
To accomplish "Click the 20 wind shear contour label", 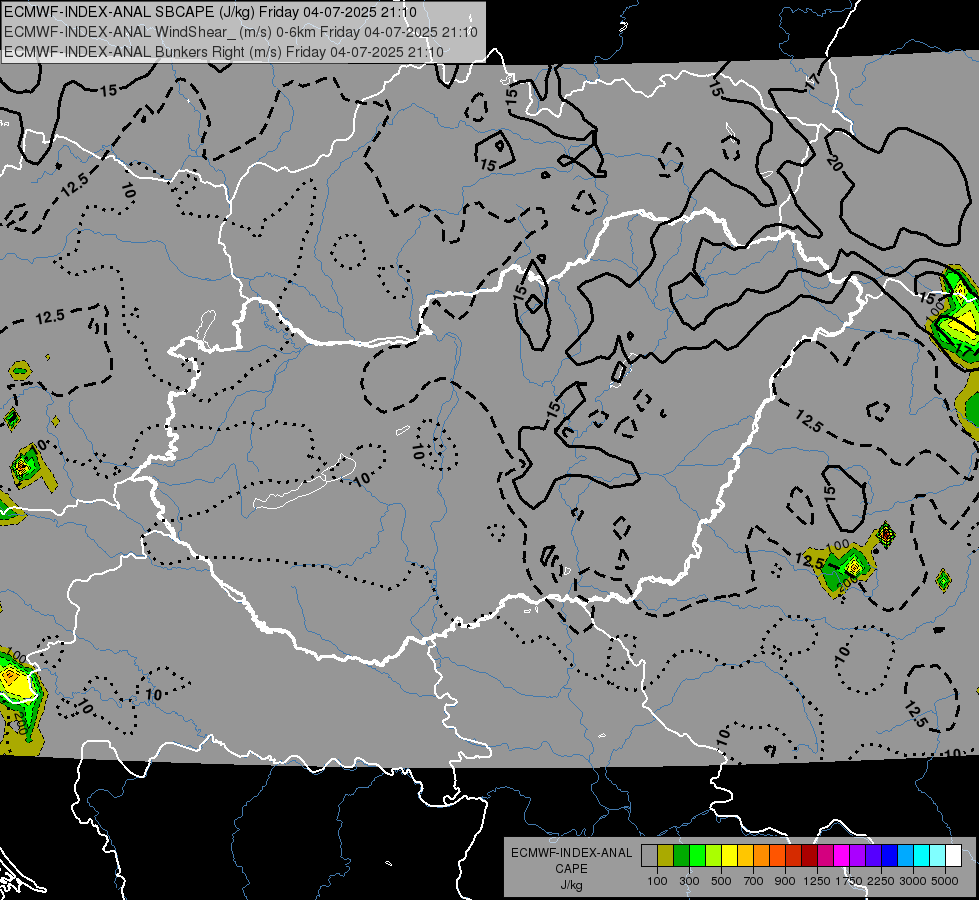I will [x=834, y=163].
